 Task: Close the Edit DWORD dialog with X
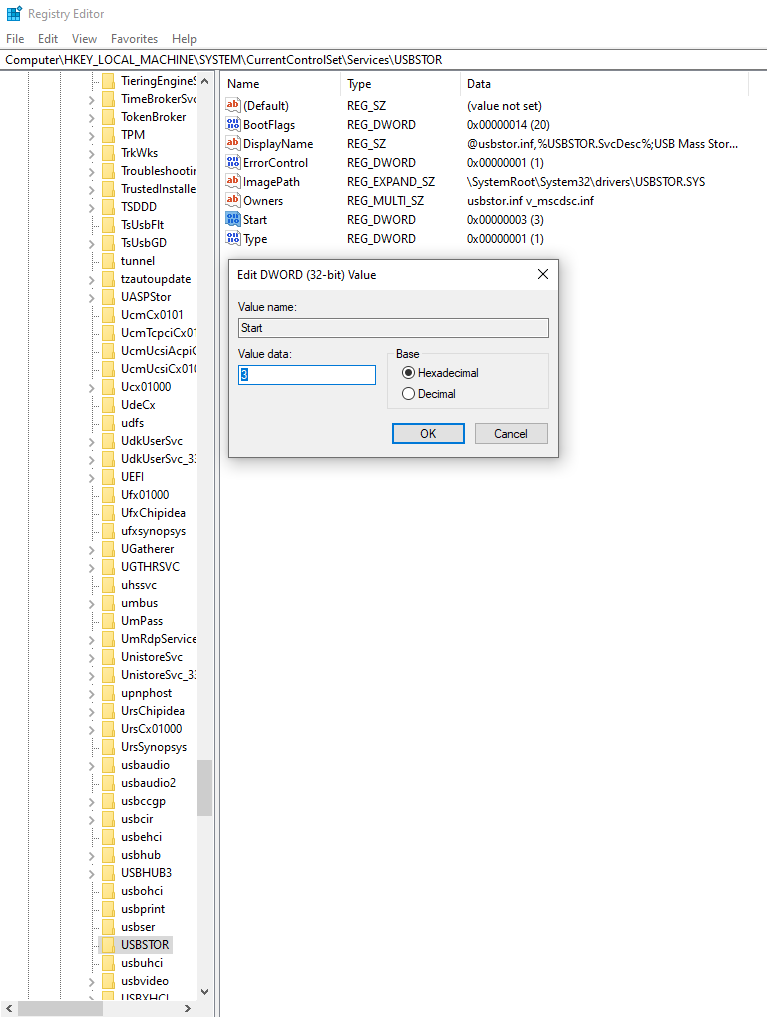pos(543,274)
